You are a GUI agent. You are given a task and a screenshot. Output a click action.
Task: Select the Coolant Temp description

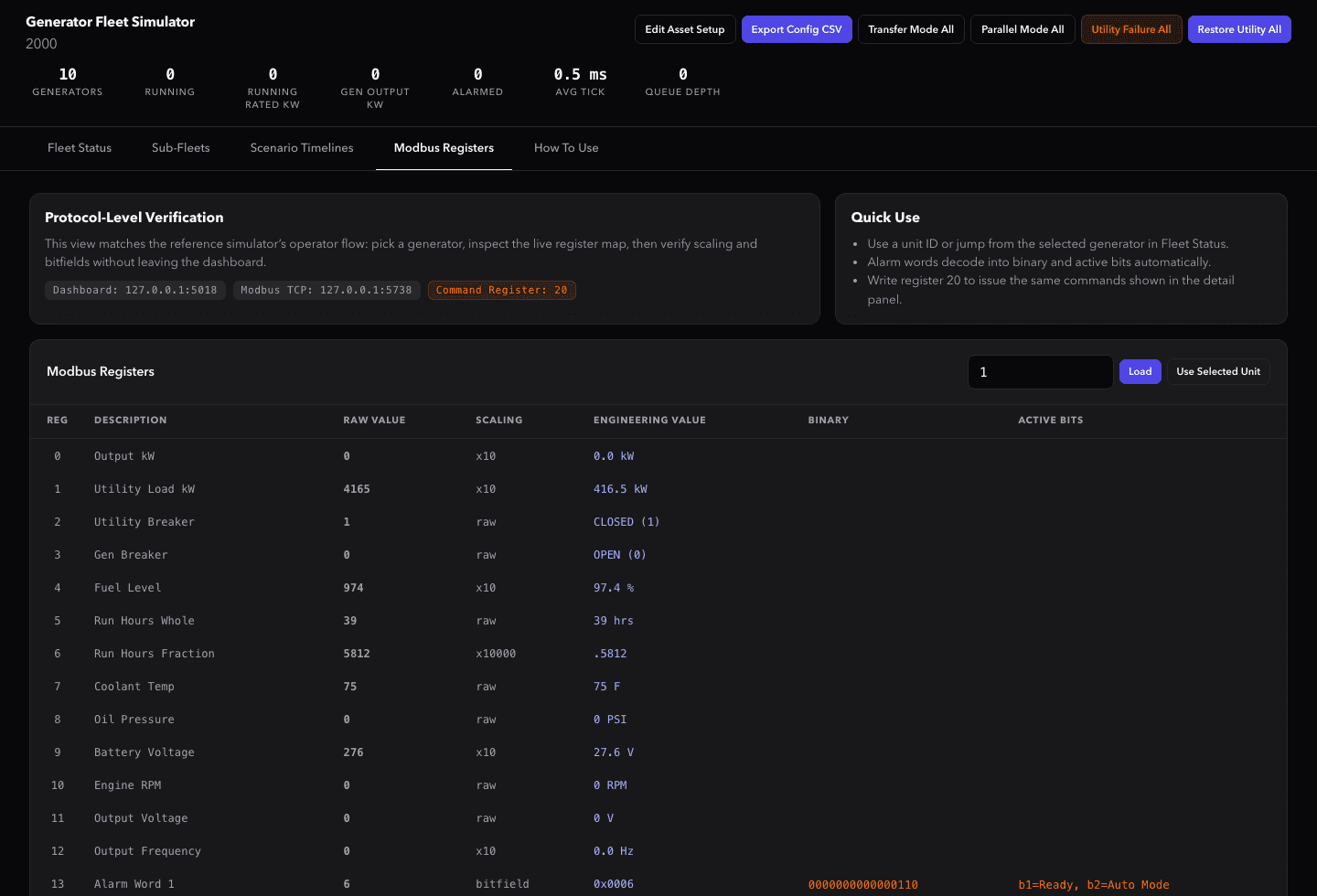click(x=134, y=687)
